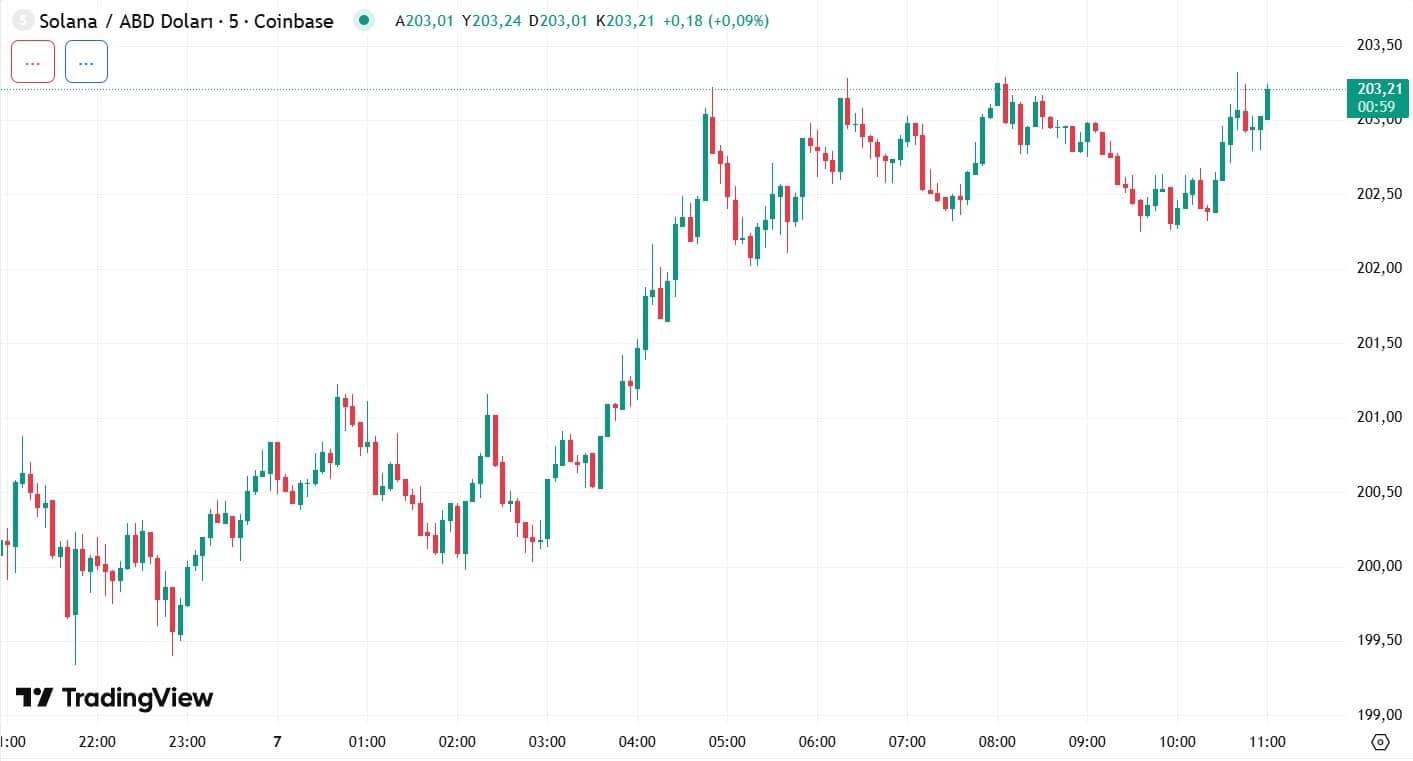Select the 22:00 time axis label
This screenshot has width=1413, height=761.
click(97, 742)
